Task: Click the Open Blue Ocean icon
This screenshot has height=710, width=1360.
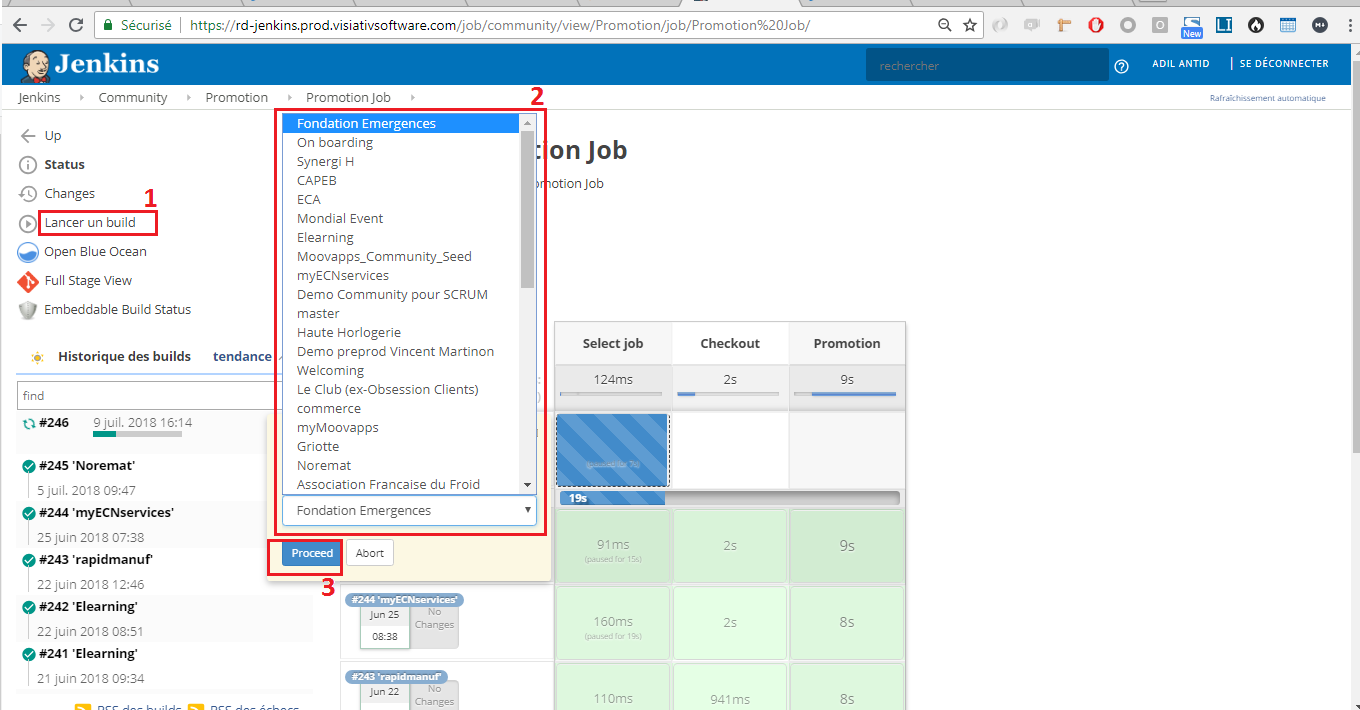Action: tap(28, 252)
